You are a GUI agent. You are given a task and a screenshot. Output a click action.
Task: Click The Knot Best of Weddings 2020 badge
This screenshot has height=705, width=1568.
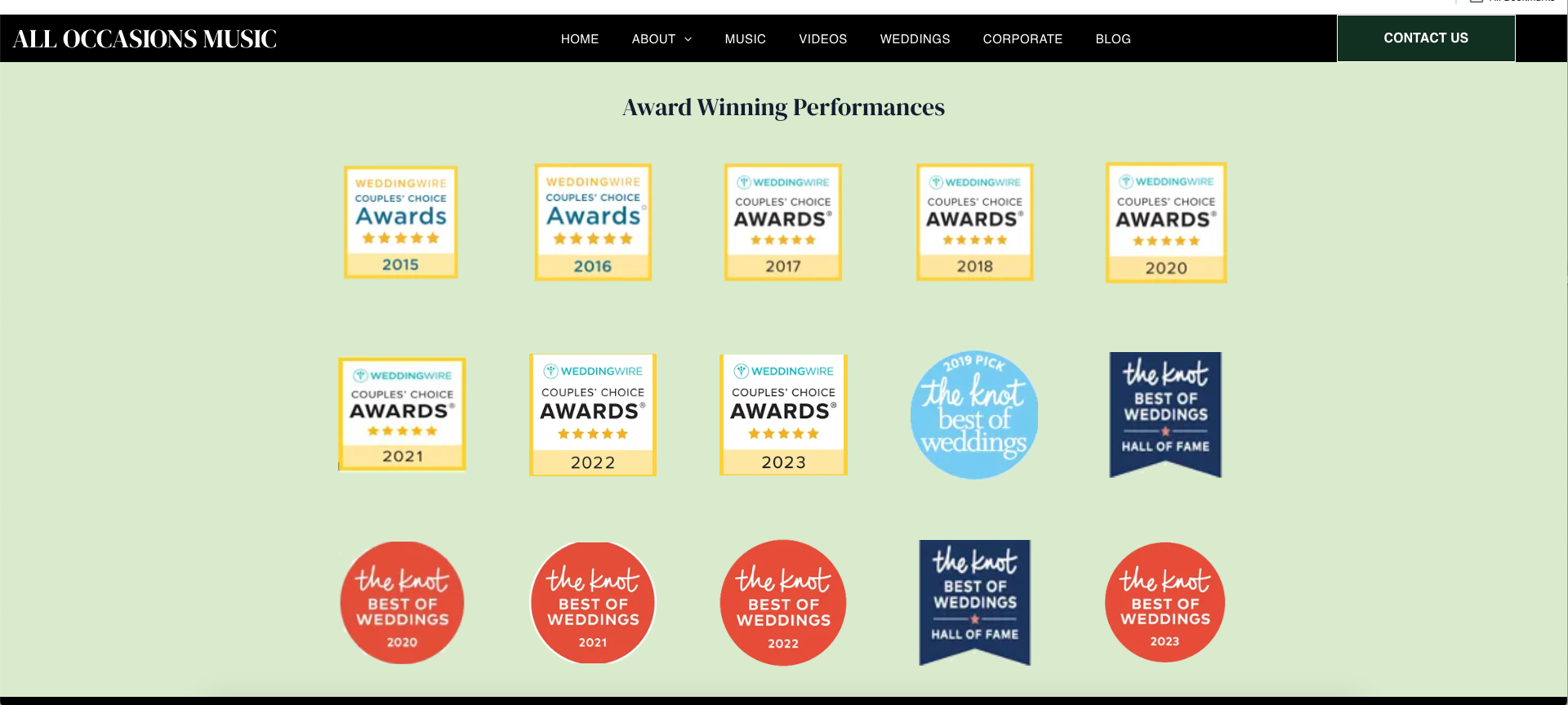click(402, 603)
